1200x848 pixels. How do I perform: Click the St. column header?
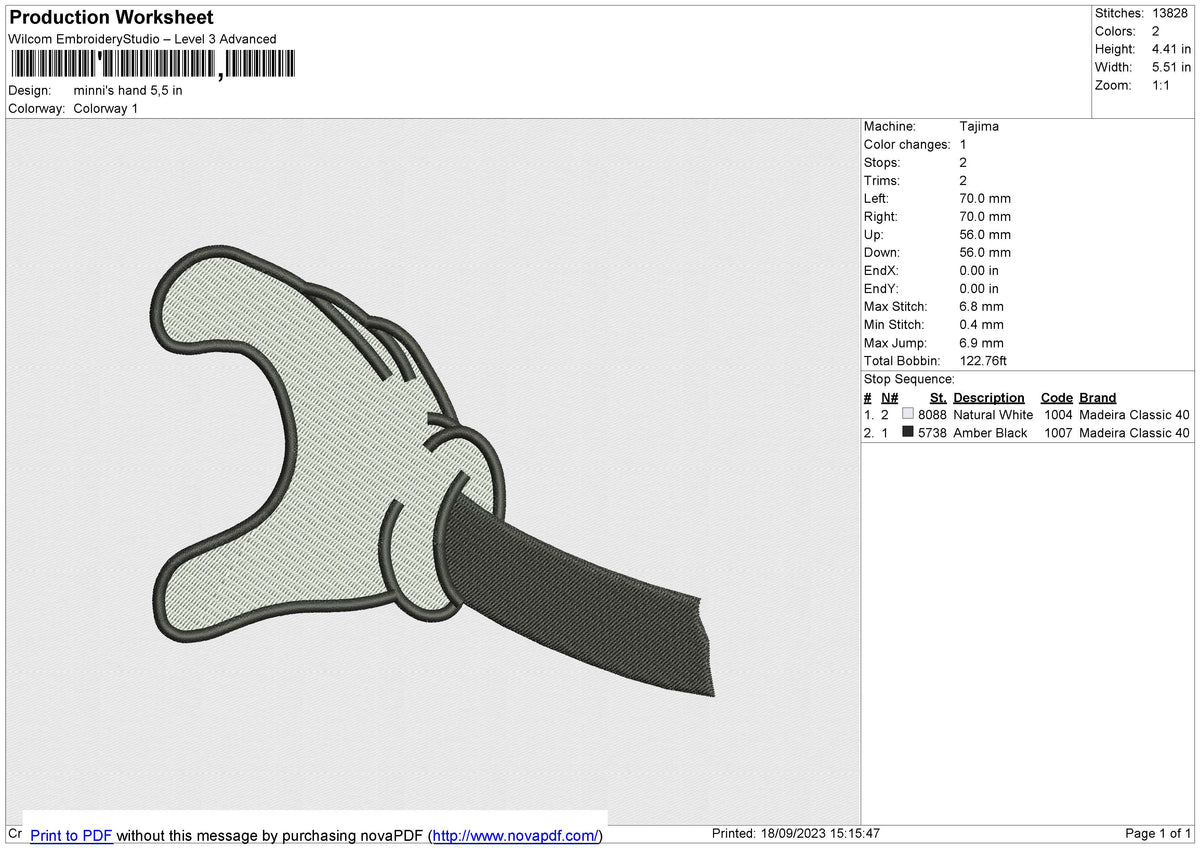tap(938, 397)
